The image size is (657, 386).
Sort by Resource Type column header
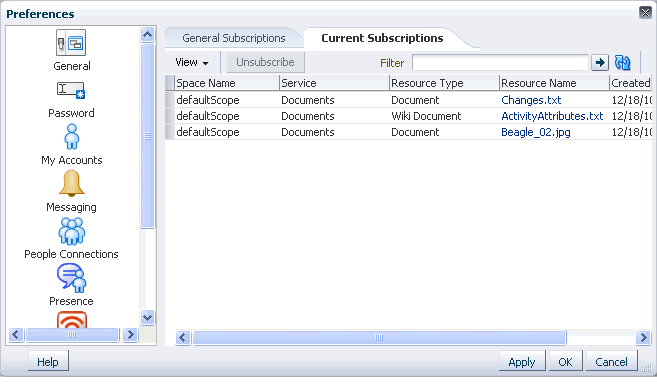tap(444, 83)
